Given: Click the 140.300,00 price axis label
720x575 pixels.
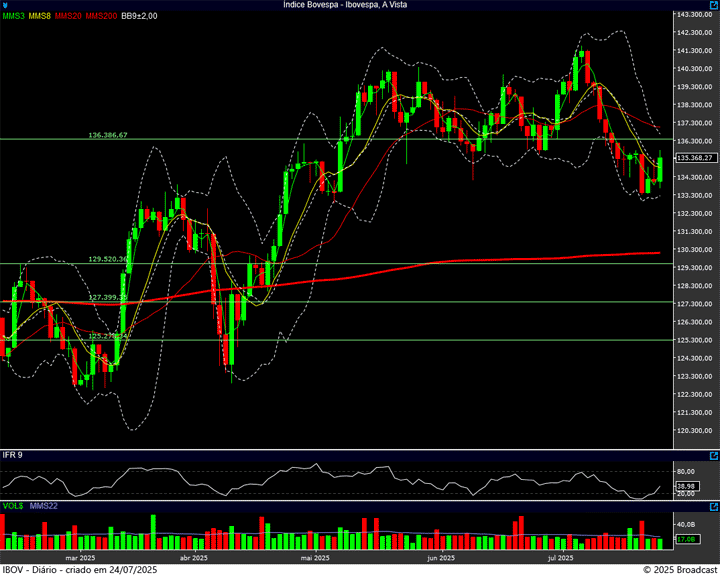Looking at the screenshot, I should 695,69.
